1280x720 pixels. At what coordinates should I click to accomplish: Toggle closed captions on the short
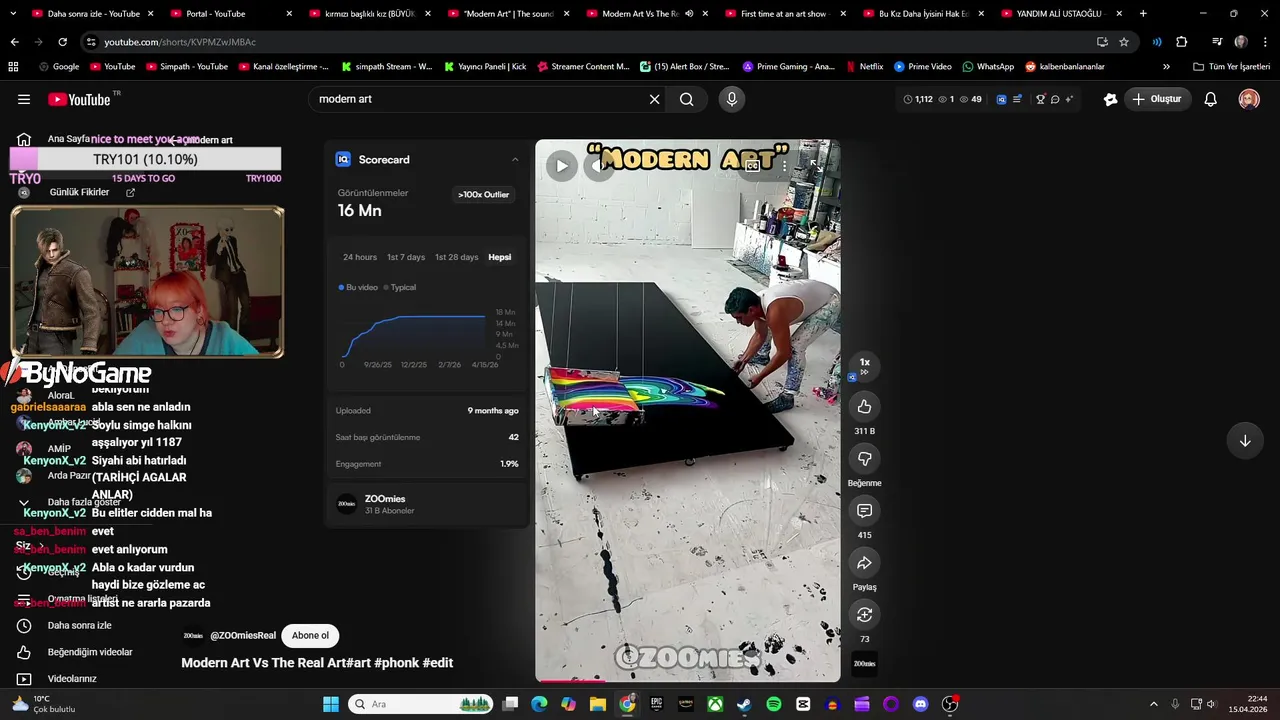pyautogui.click(x=752, y=166)
